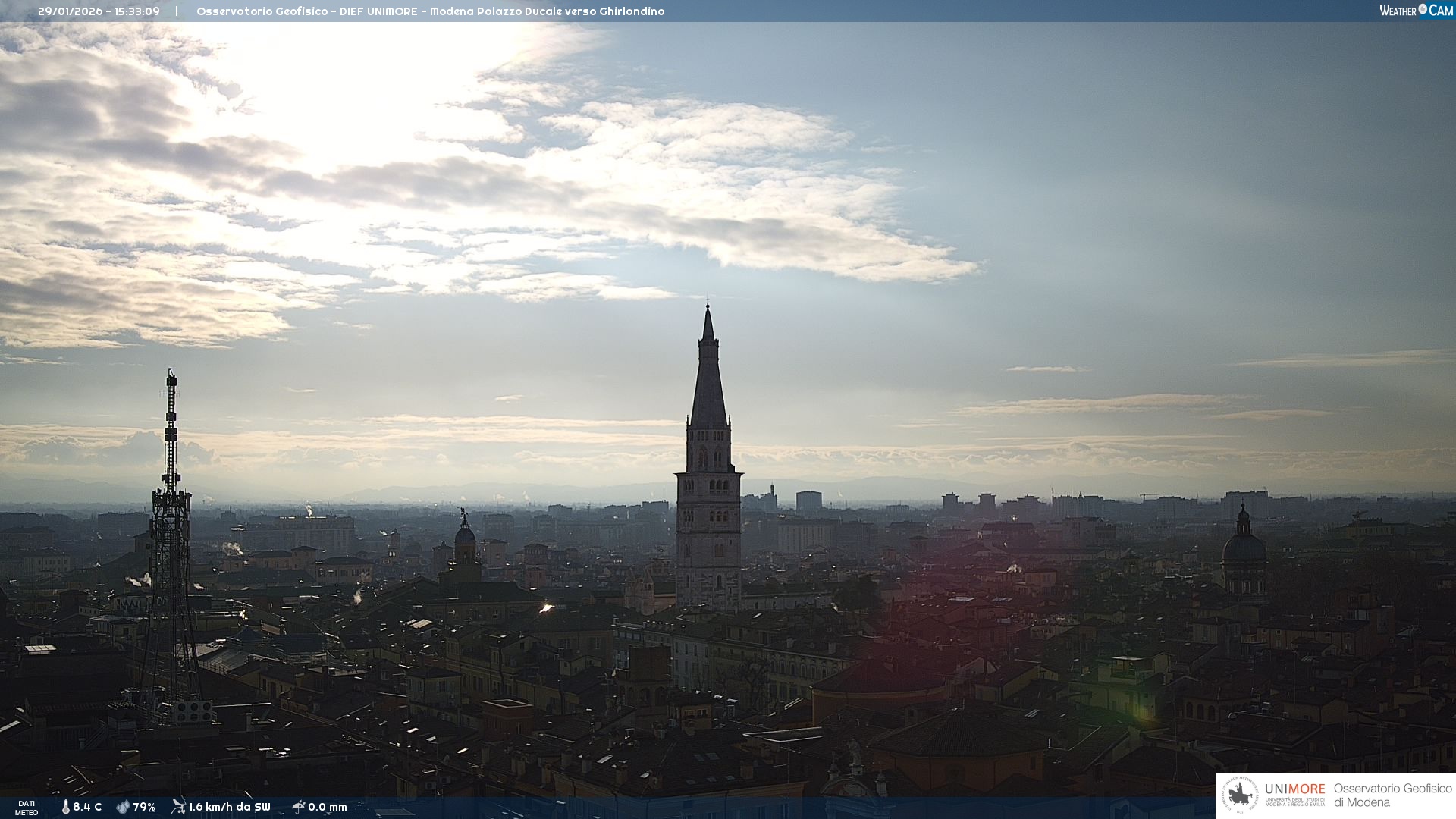Click the UNIMORE university seal emblem

(x=1241, y=795)
